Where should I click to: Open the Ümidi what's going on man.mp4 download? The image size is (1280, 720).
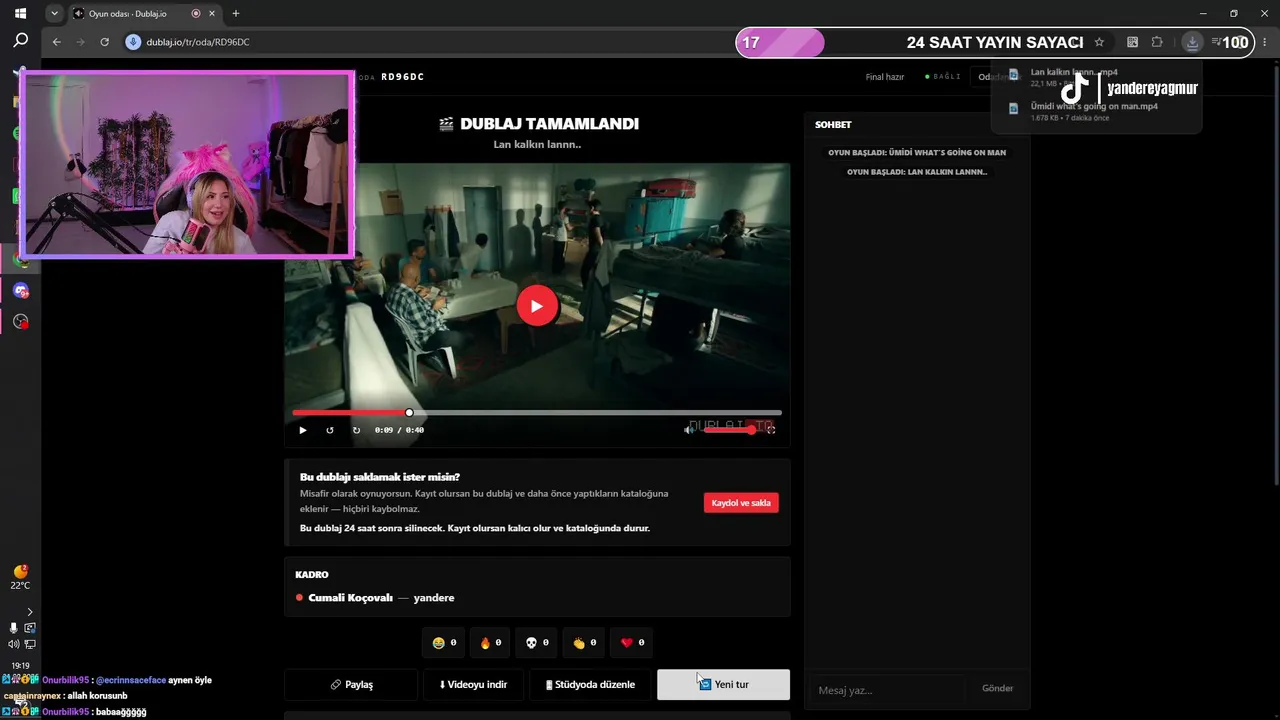1097,111
